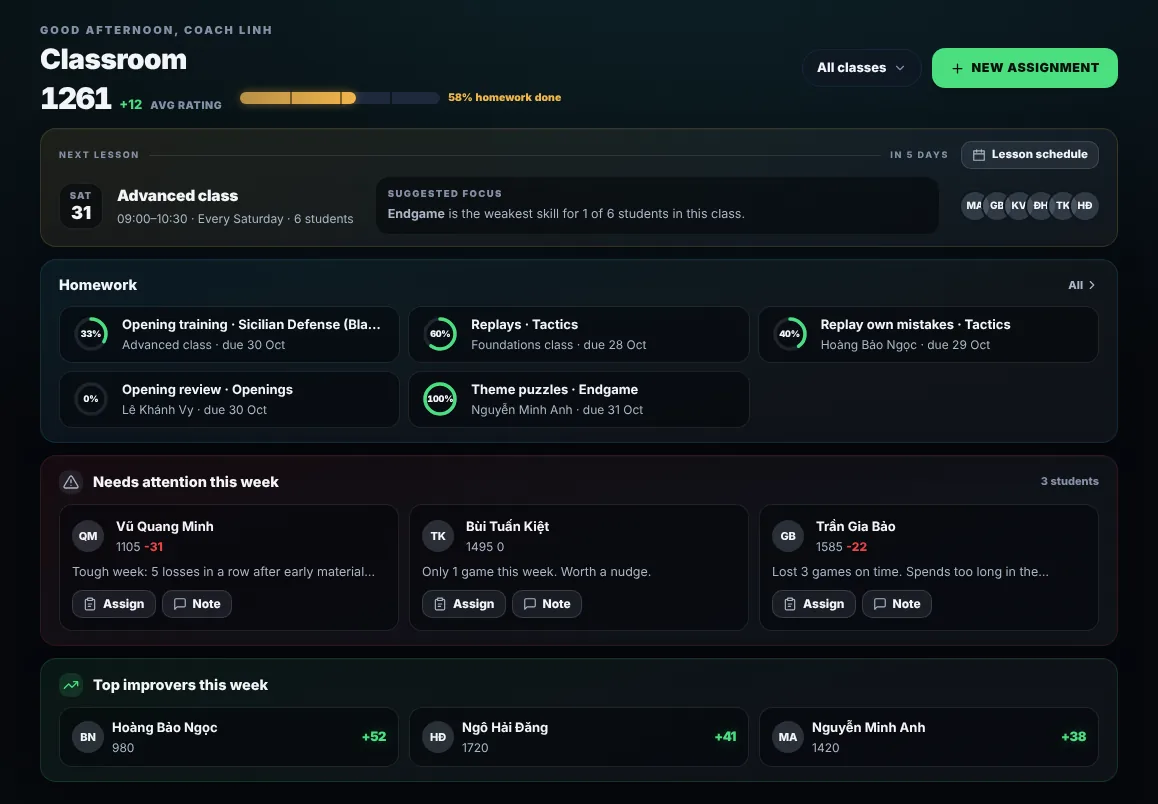Click the warning triangle icon beside Needs attention
This screenshot has width=1158, height=804.
pyautogui.click(x=71, y=482)
